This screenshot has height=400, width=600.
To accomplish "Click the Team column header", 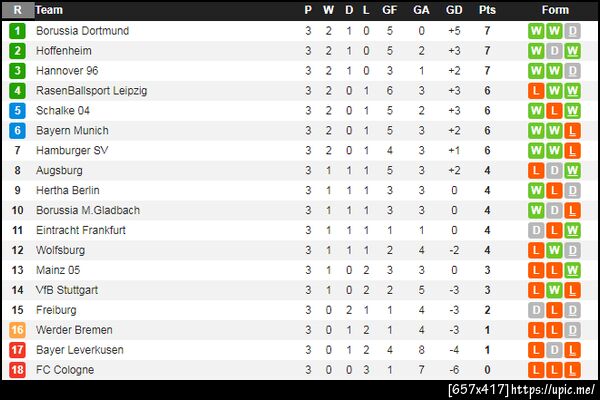I will 49,10.
